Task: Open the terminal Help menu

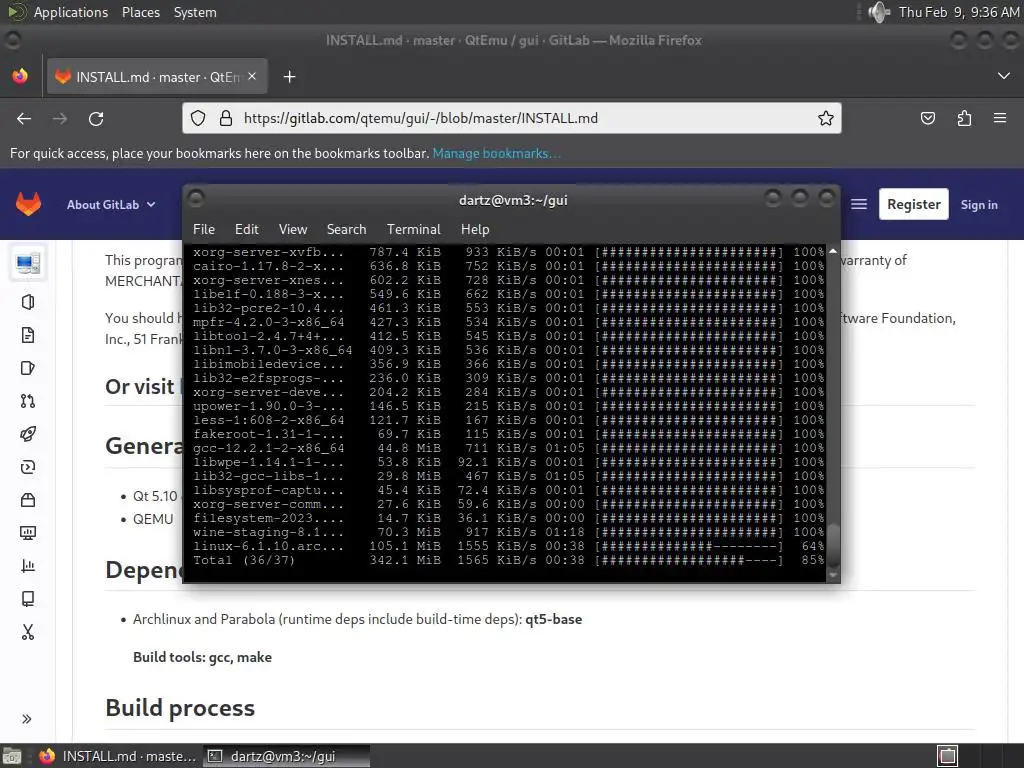Action: click(x=475, y=229)
